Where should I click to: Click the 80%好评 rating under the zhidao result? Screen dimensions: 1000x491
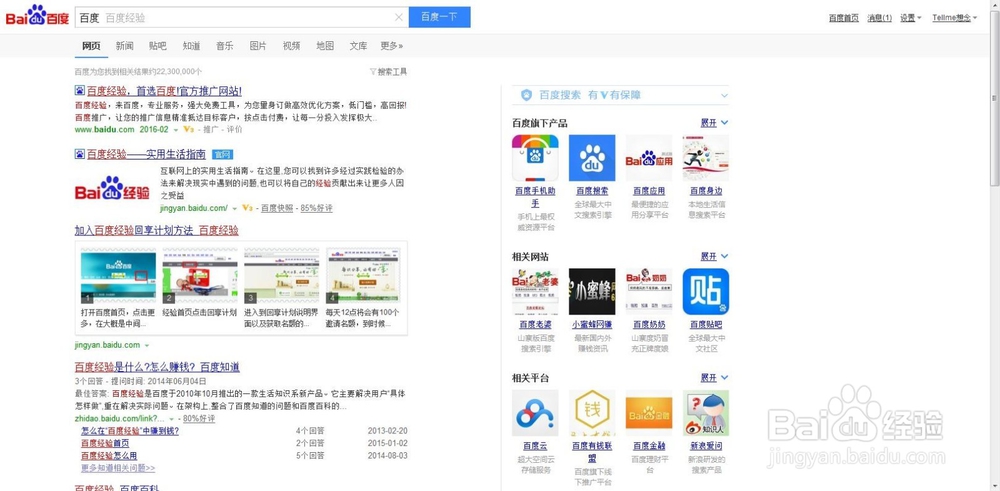tap(199, 419)
